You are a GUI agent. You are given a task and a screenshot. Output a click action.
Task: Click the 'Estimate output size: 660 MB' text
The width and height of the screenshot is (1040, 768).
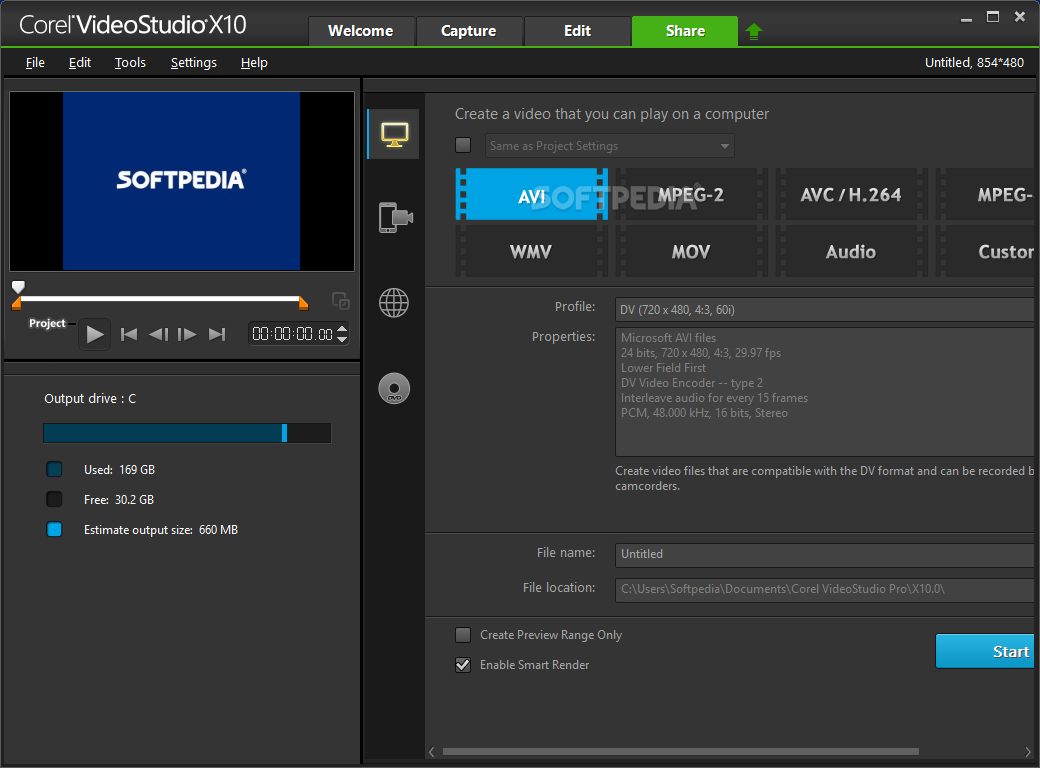[x=161, y=530]
